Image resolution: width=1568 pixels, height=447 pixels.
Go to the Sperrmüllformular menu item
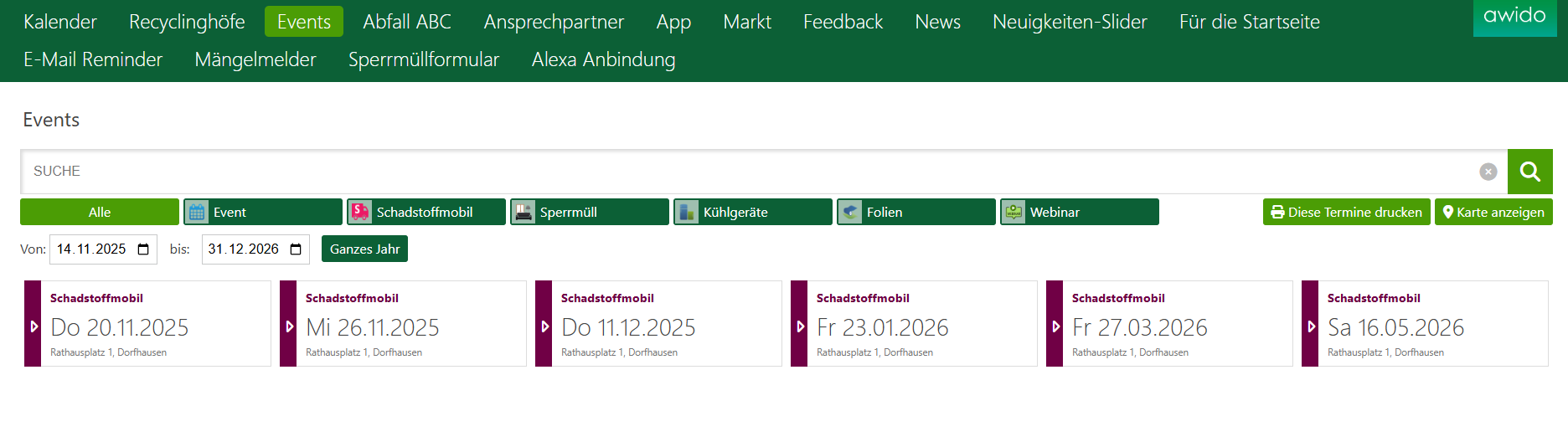pyautogui.click(x=423, y=59)
